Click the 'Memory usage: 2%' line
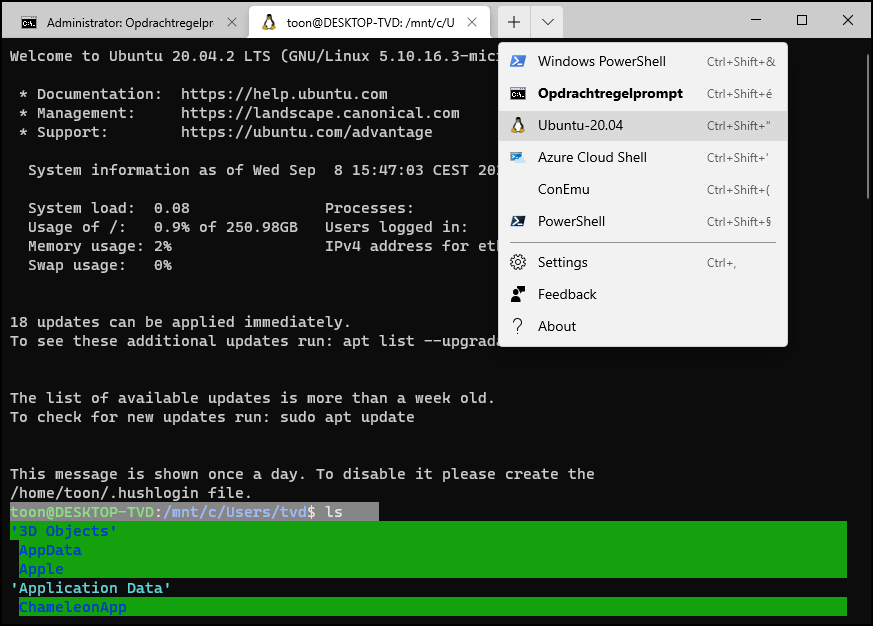The width and height of the screenshot is (873, 626). pyautogui.click(x=100, y=246)
